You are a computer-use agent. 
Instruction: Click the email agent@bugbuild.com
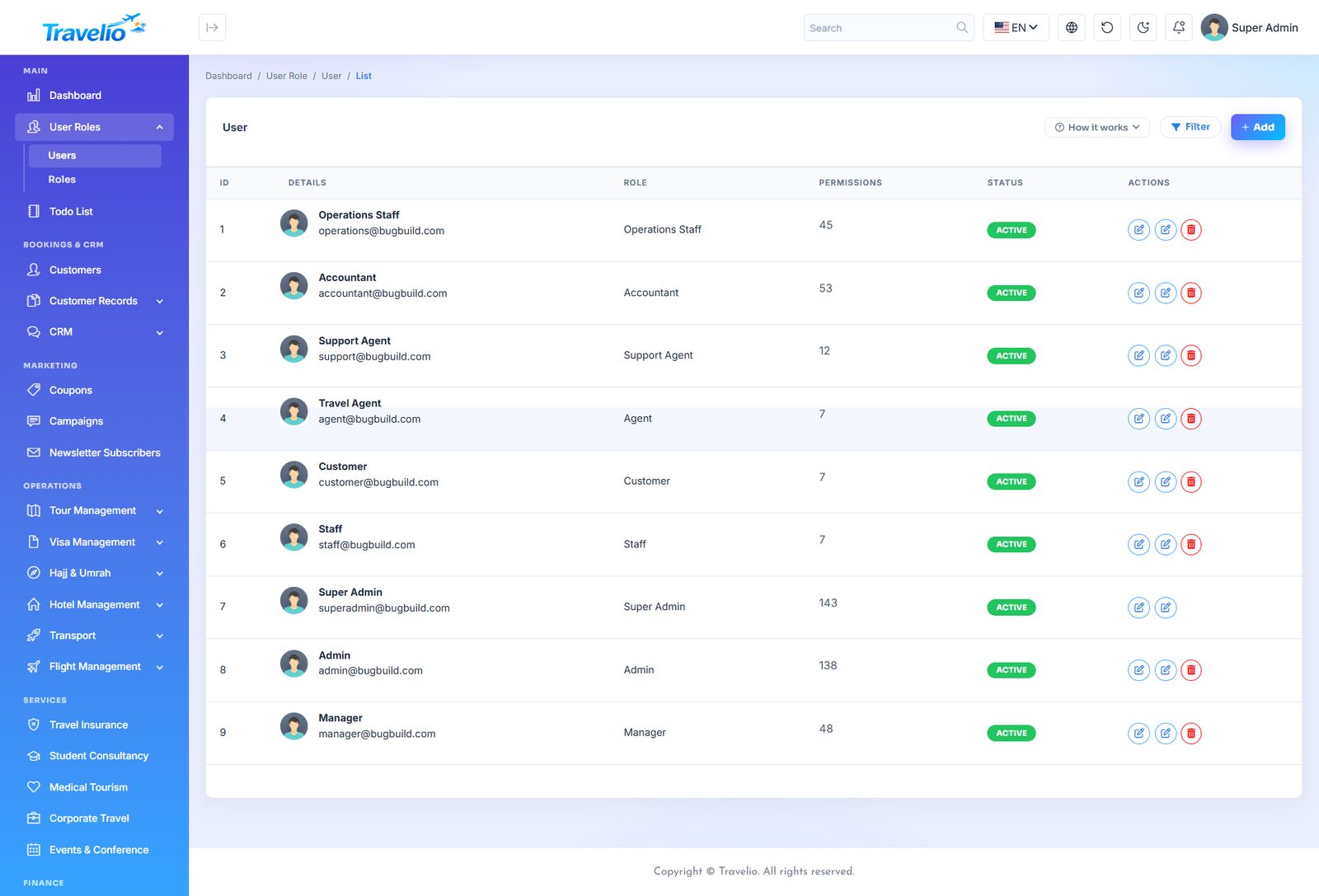coord(369,420)
